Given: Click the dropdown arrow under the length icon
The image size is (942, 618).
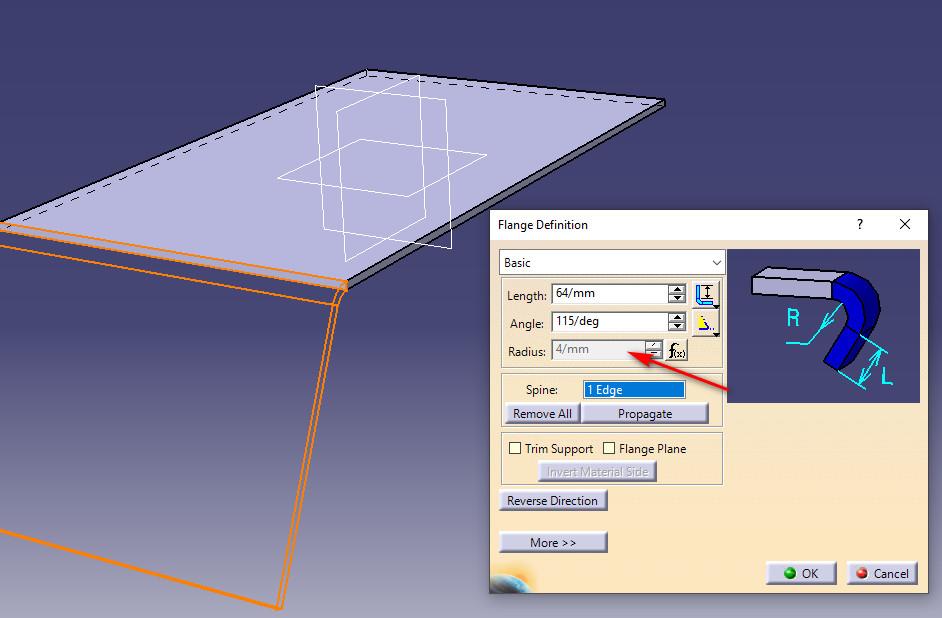Looking at the screenshot, I should point(716,306).
